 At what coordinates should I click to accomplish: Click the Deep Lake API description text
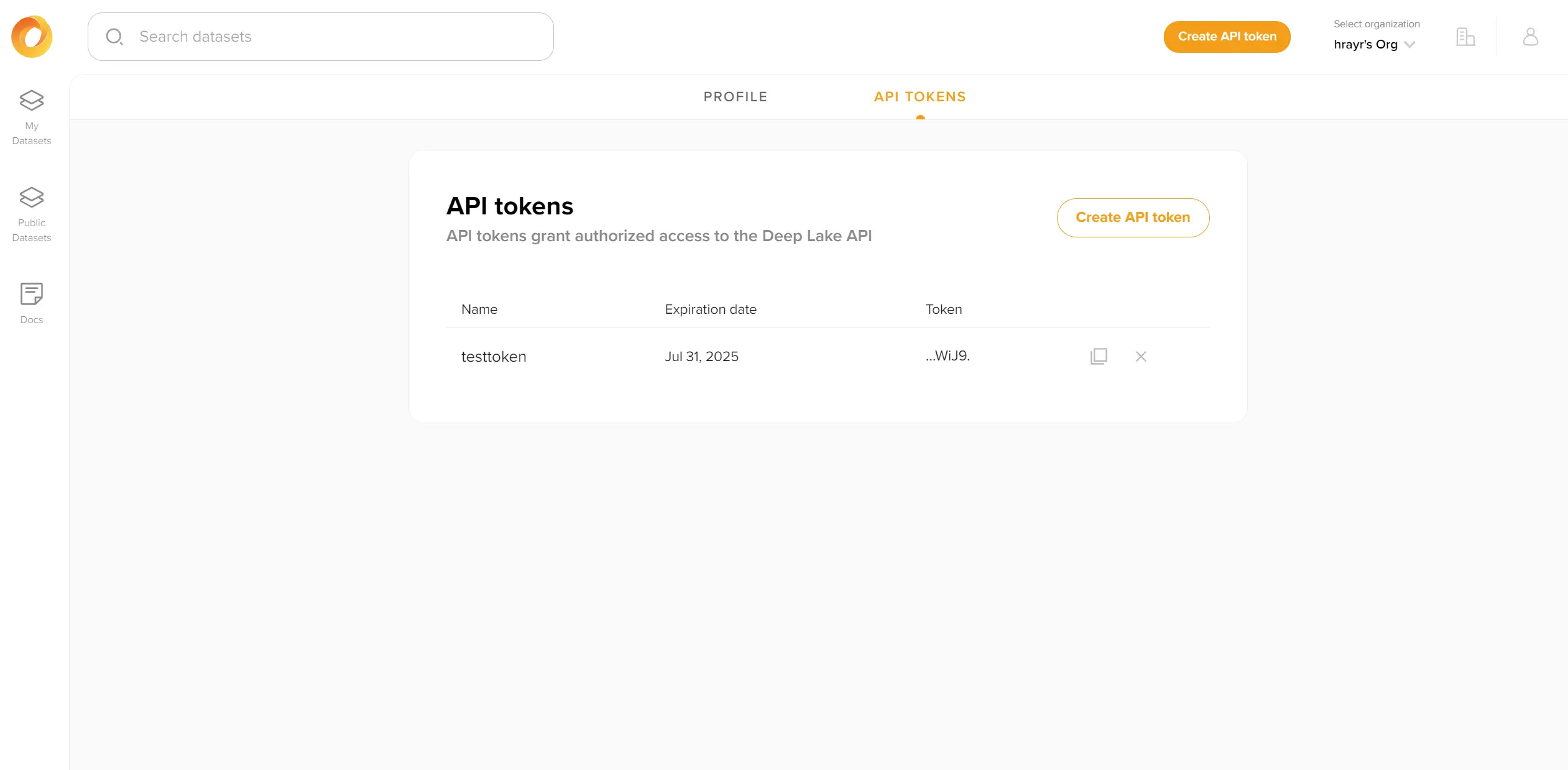tap(659, 236)
